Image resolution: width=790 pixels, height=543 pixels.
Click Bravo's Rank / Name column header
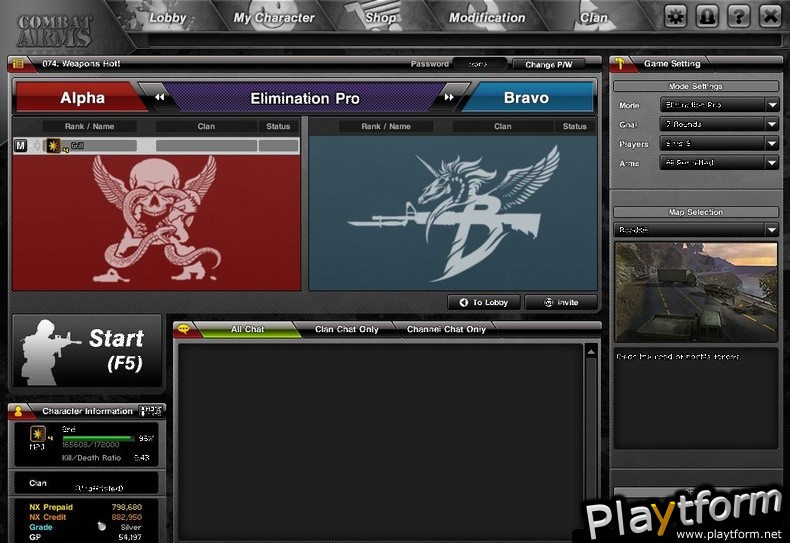(386, 126)
